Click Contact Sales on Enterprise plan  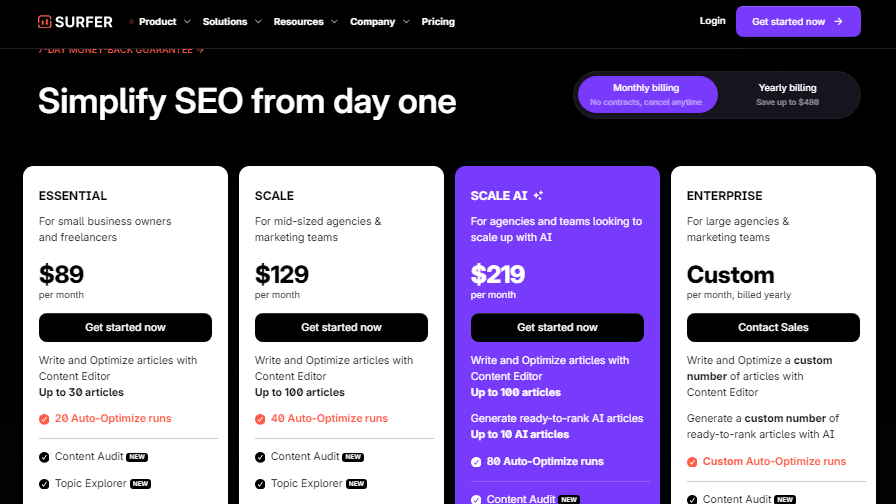tap(773, 327)
